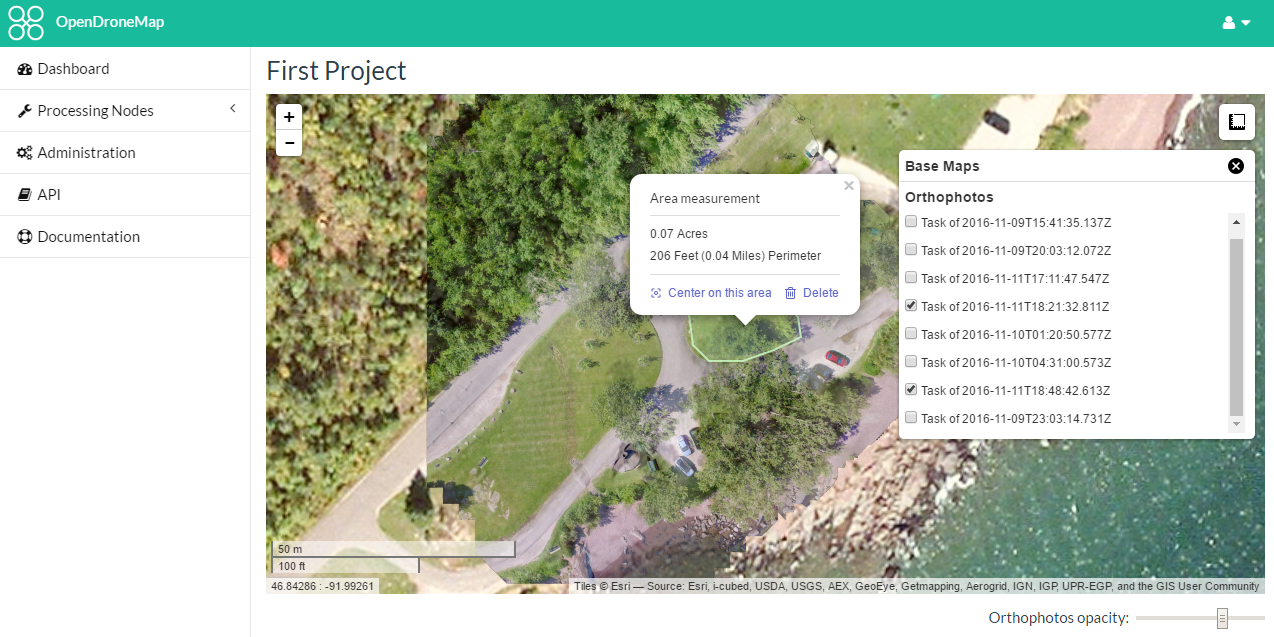Screen dimensions: 1274x637
Task: Uncheck Task of 2016-11-11T18:48:42.613Z orthophoto
Action: 910,390
